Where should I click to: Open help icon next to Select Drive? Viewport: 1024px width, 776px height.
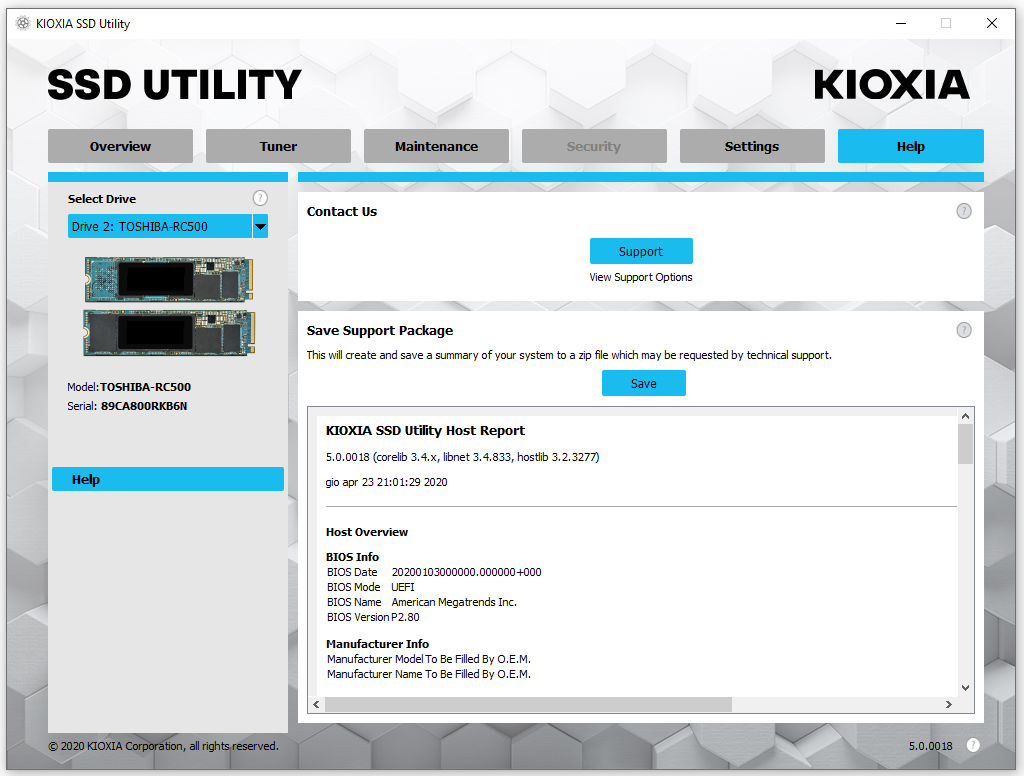pyautogui.click(x=260, y=198)
